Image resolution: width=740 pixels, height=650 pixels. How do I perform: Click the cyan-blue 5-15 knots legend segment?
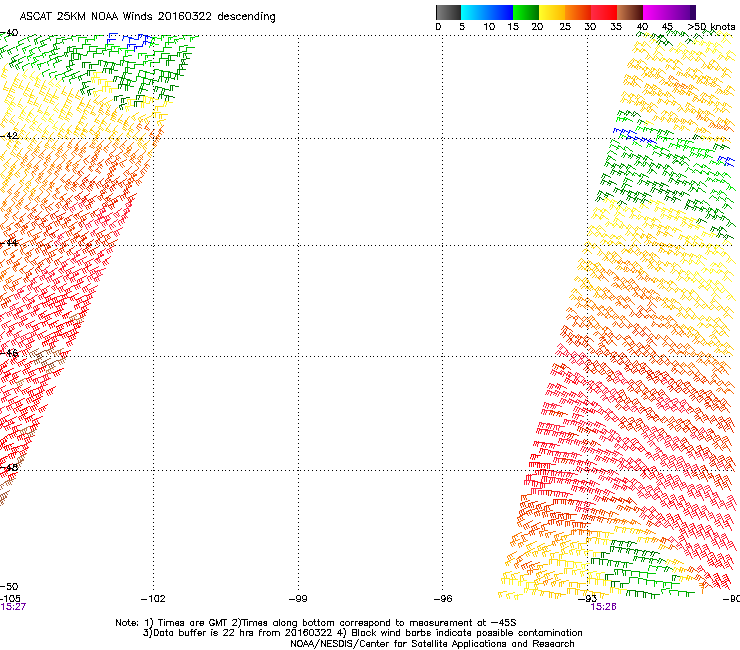487,12
